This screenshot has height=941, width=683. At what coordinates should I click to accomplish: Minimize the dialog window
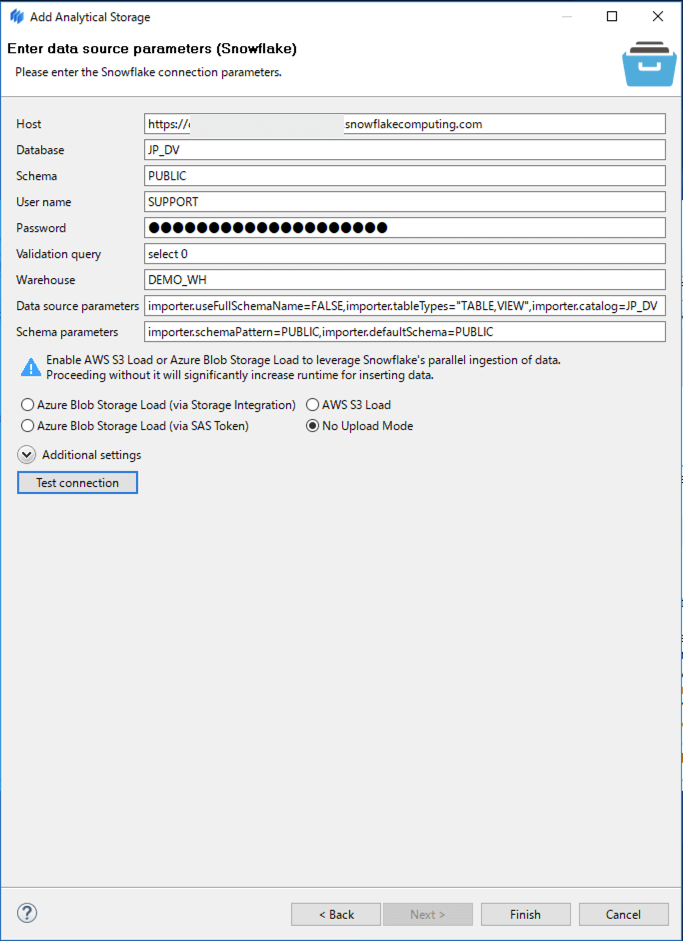566,17
